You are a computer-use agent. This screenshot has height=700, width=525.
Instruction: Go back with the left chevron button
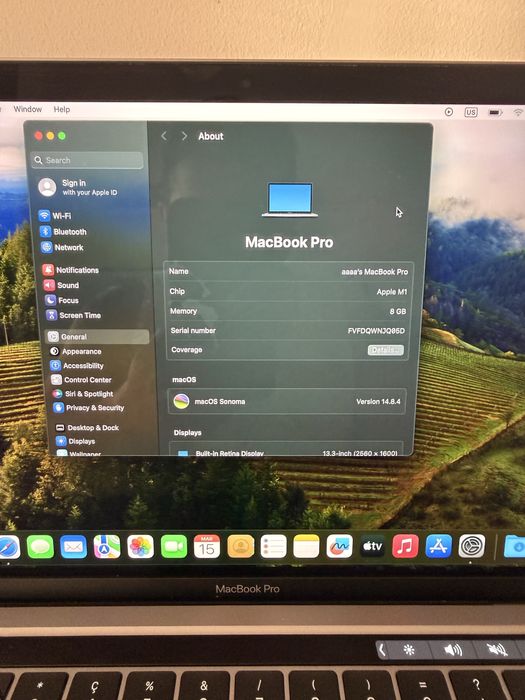click(x=164, y=136)
